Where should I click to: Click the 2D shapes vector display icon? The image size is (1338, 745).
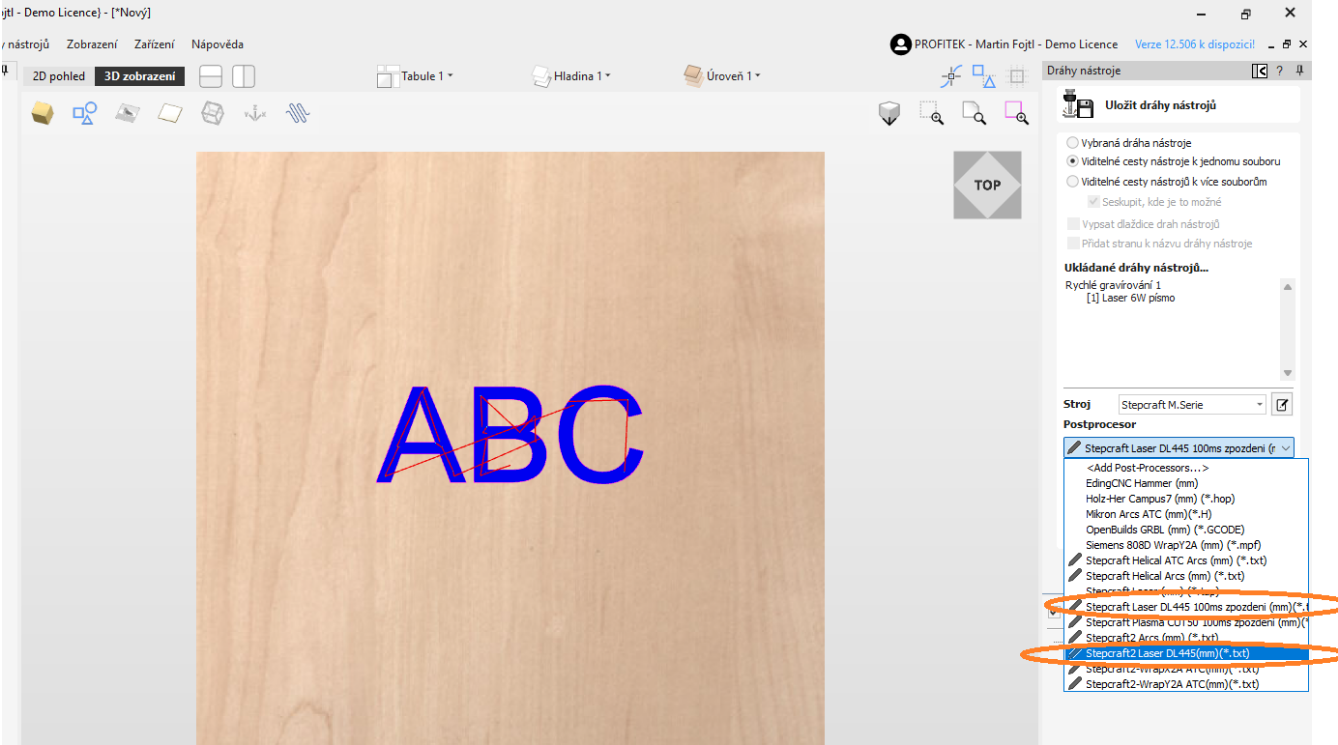tap(85, 114)
